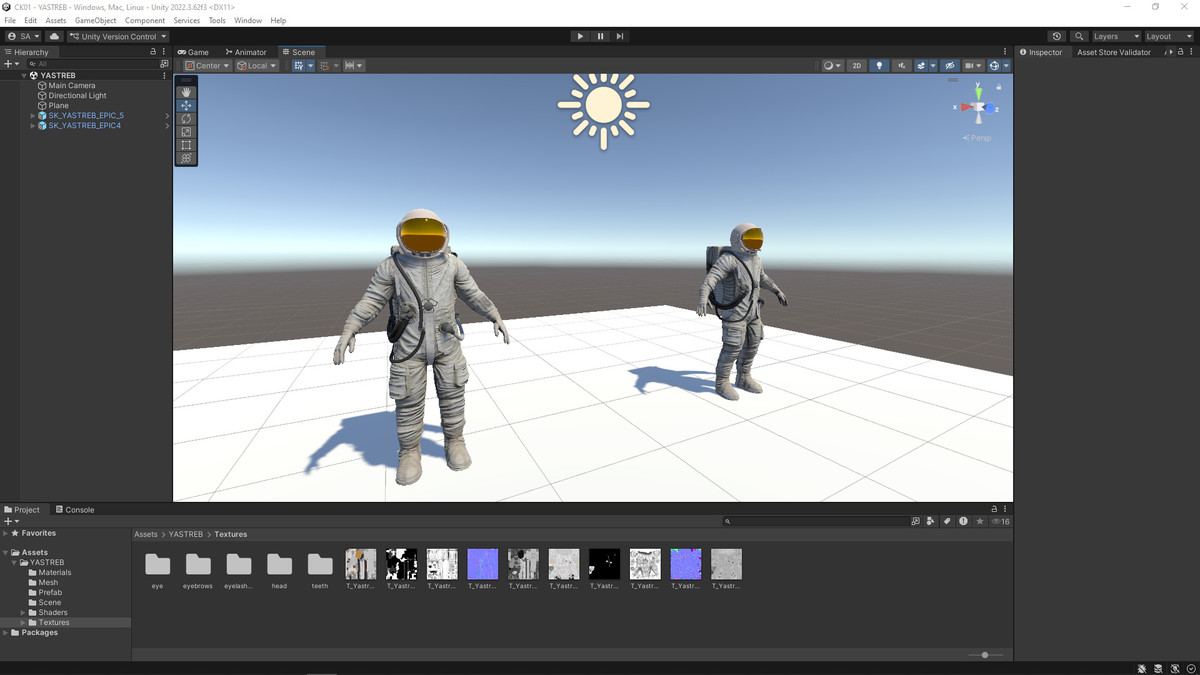This screenshot has width=1200, height=675.
Task: Click Project search by type icon
Action: [931, 521]
